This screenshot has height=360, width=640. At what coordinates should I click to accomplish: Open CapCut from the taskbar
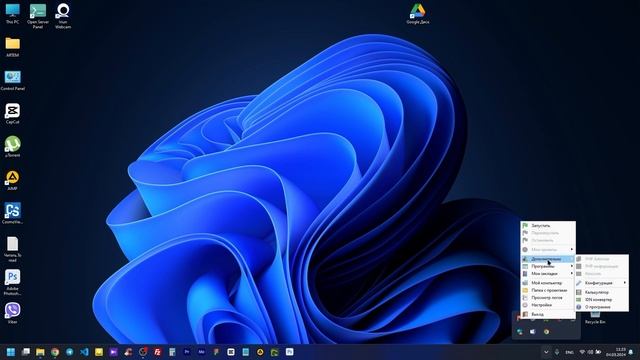(x=231, y=352)
